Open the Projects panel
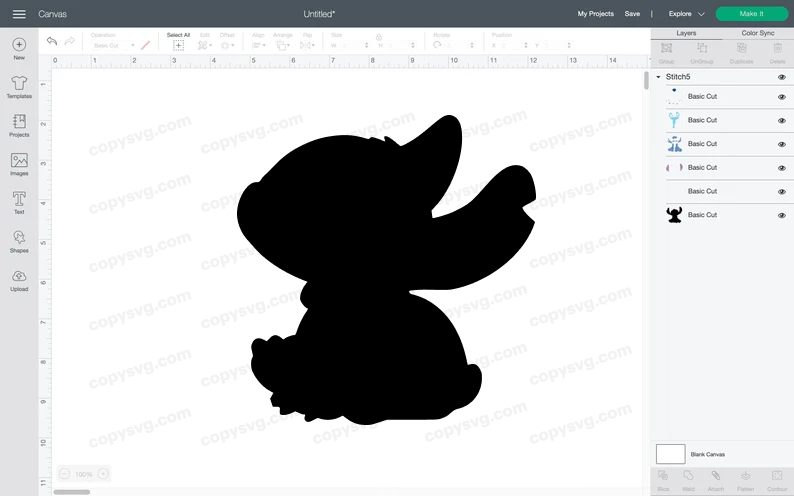Screen dimensions: 794x496 click(x=19, y=126)
